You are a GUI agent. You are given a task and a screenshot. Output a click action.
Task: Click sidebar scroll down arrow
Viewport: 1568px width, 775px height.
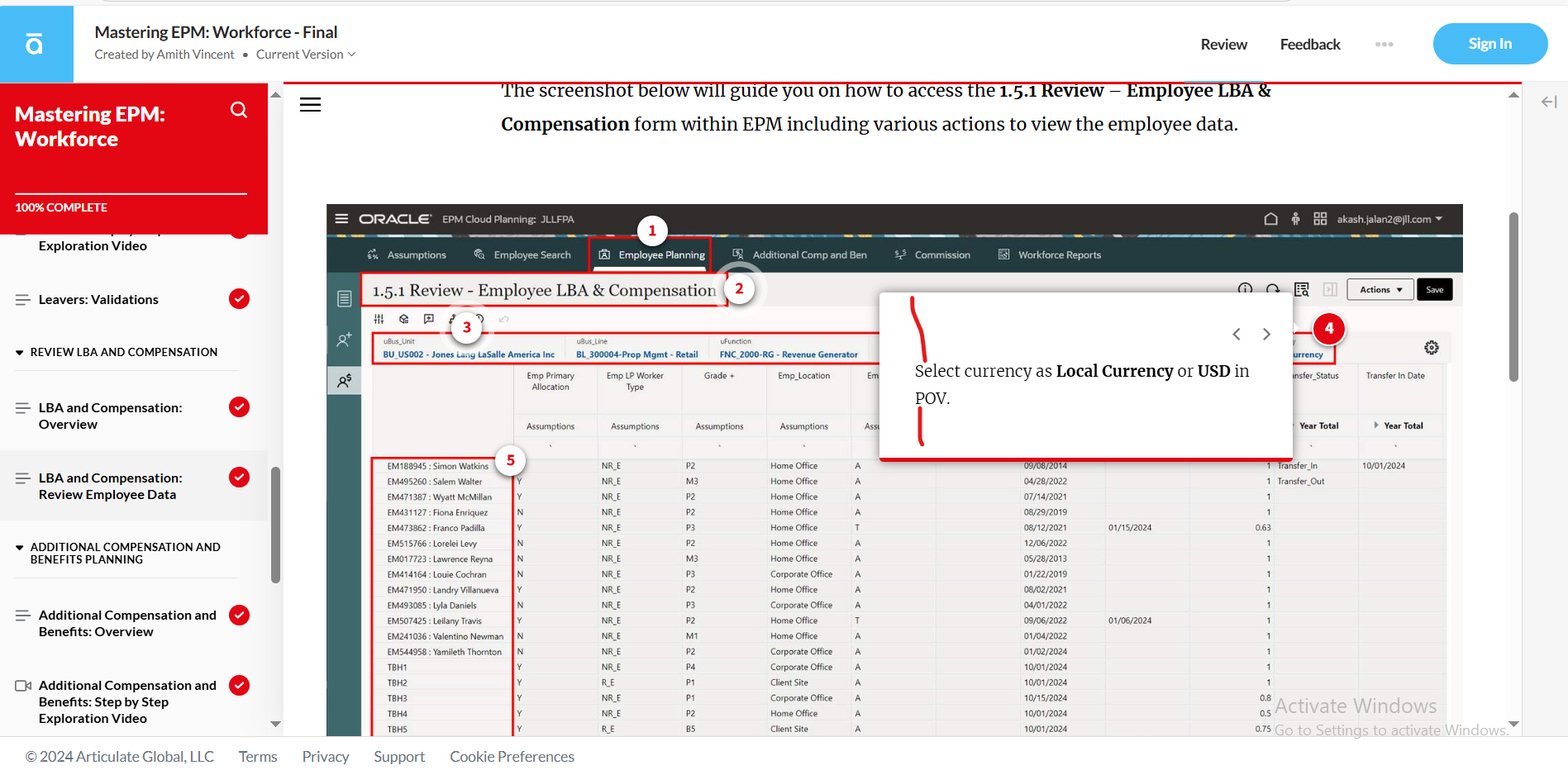click(x=275, y=725)
